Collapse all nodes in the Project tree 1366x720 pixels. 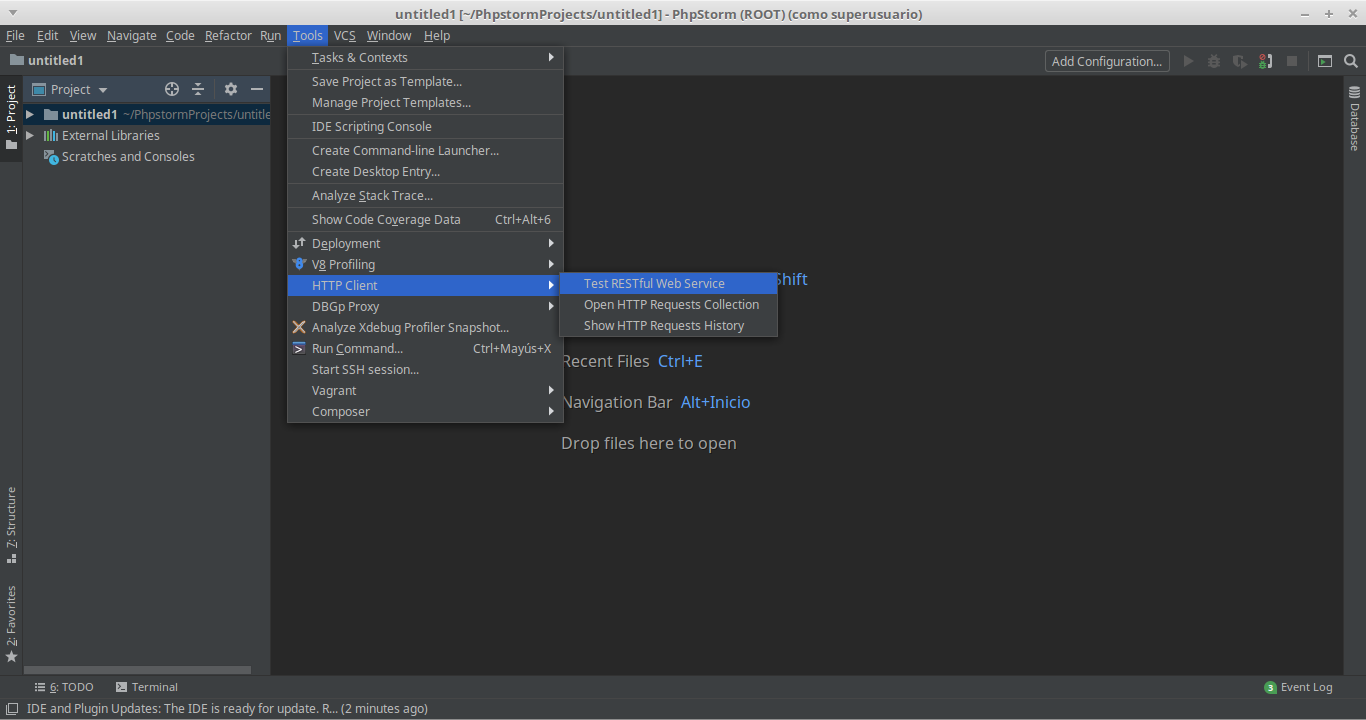(x=197, y=89)
